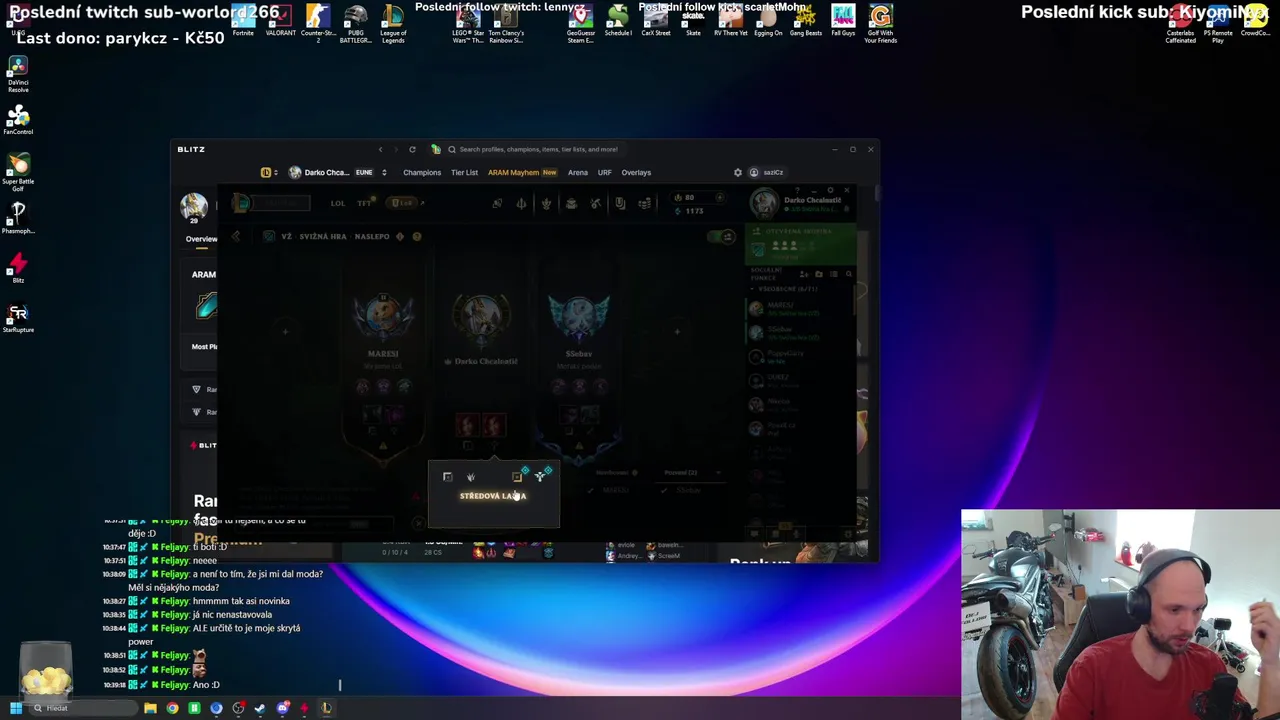Open Discord from the taskbar
The image size is (1280, 720).
(282, 708)
